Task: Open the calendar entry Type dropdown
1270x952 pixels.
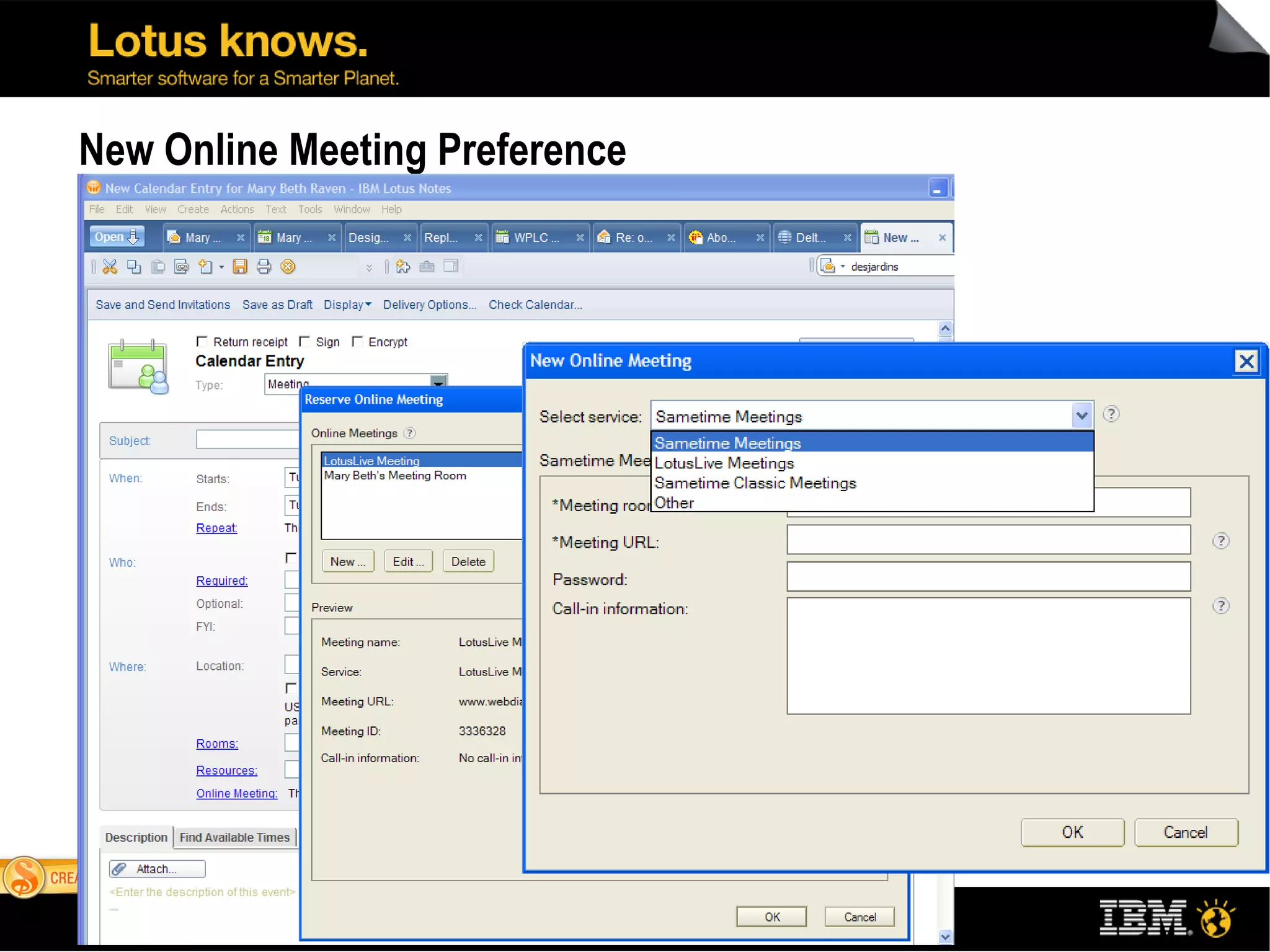Action: (x=438, y=381)
